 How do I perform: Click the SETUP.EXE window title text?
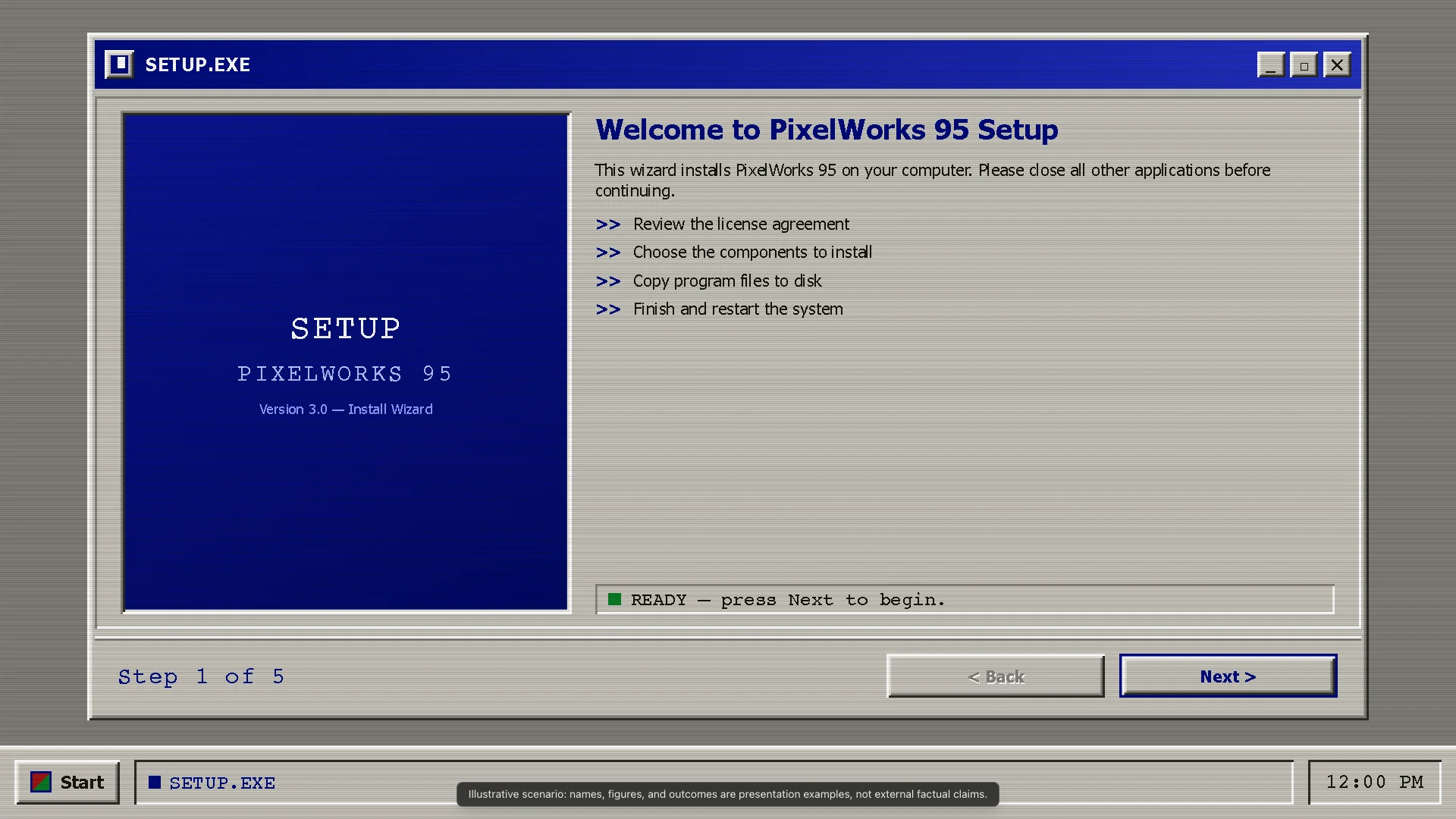point(198,64)
